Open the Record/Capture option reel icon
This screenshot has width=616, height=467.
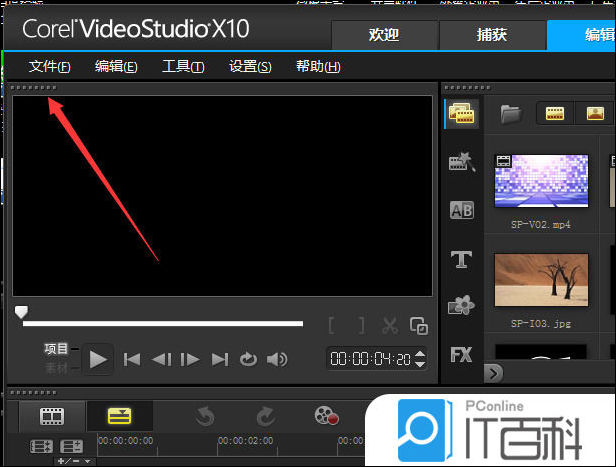(326, 416)
